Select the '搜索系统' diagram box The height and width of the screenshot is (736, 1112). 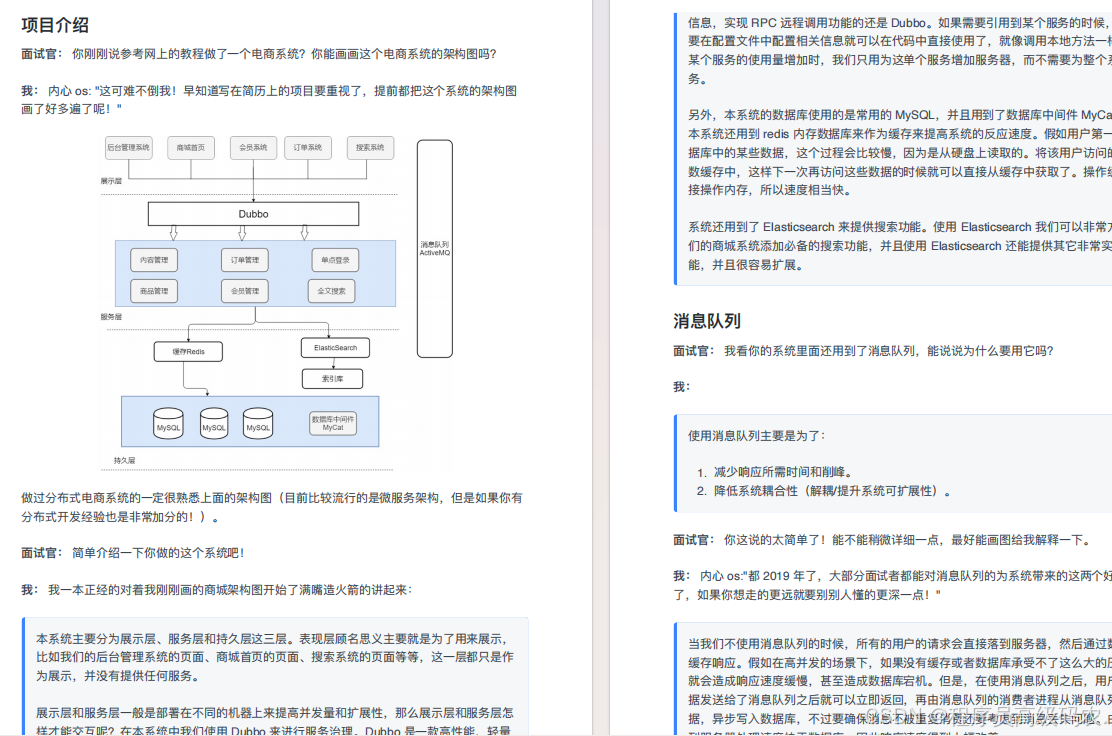tap(370, 147)
